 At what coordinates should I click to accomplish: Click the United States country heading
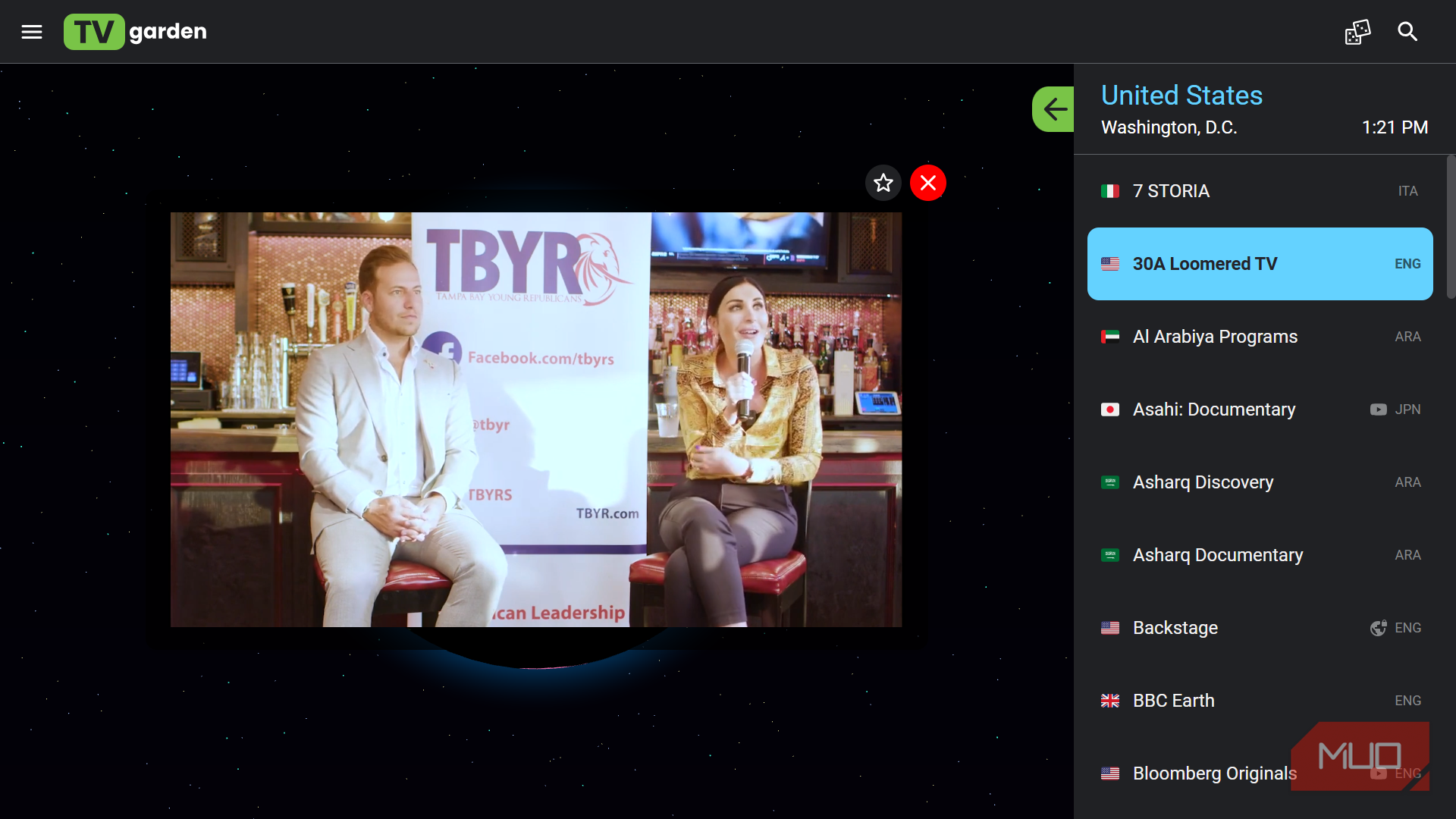1181,96
